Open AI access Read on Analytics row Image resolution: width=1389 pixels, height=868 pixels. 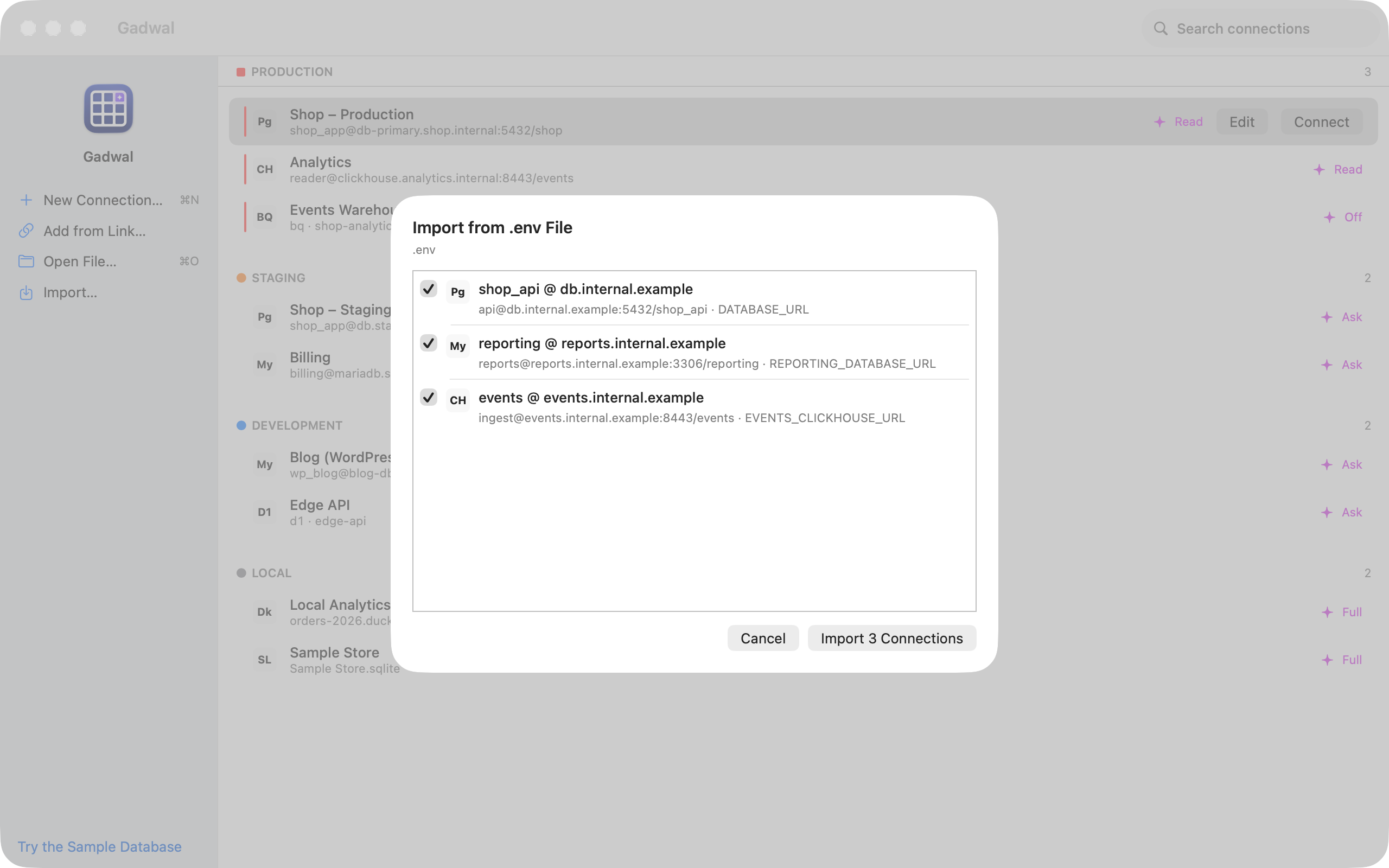(1337, 169)
